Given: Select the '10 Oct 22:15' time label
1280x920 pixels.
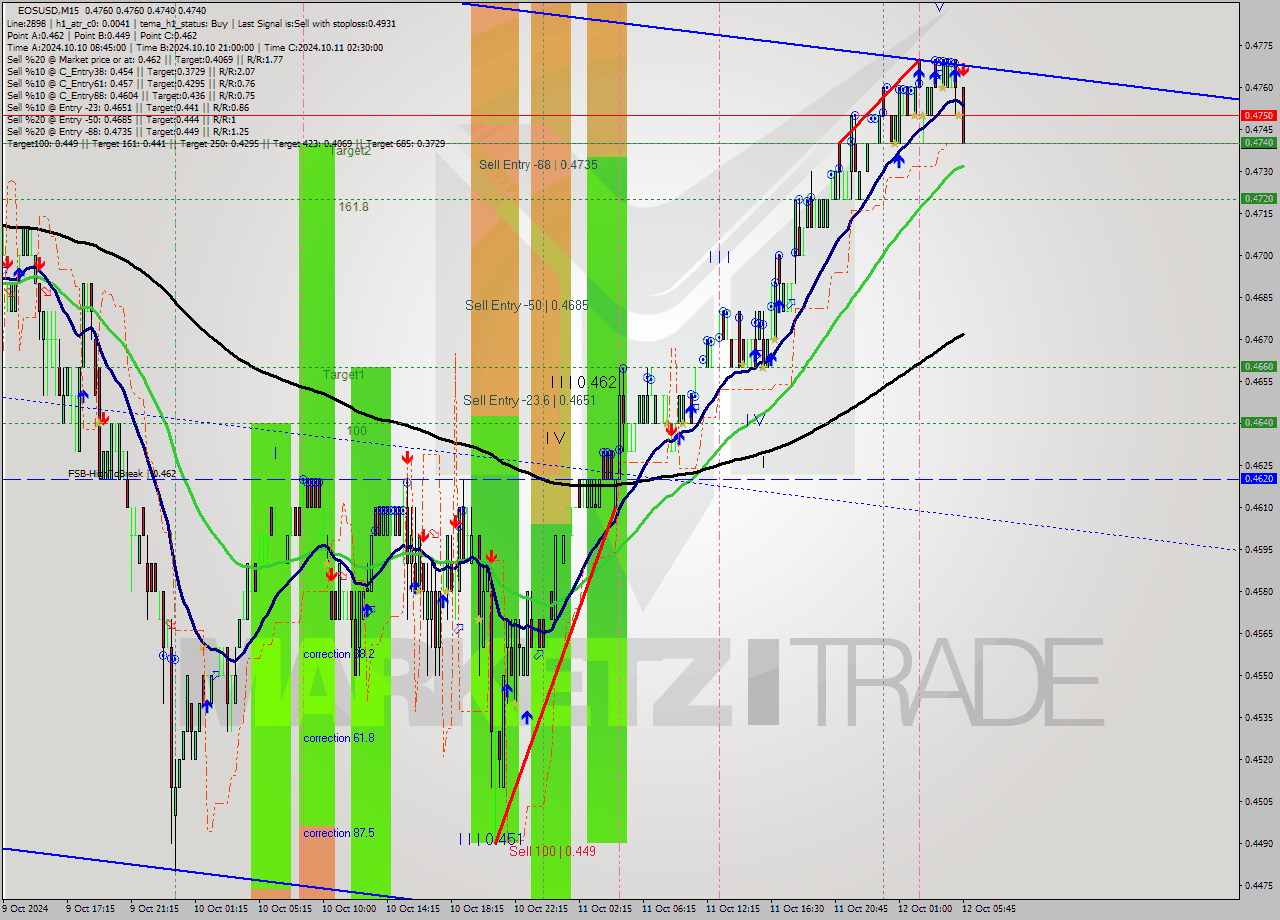Looking at the screenshot, I should (x=540, y=909).
